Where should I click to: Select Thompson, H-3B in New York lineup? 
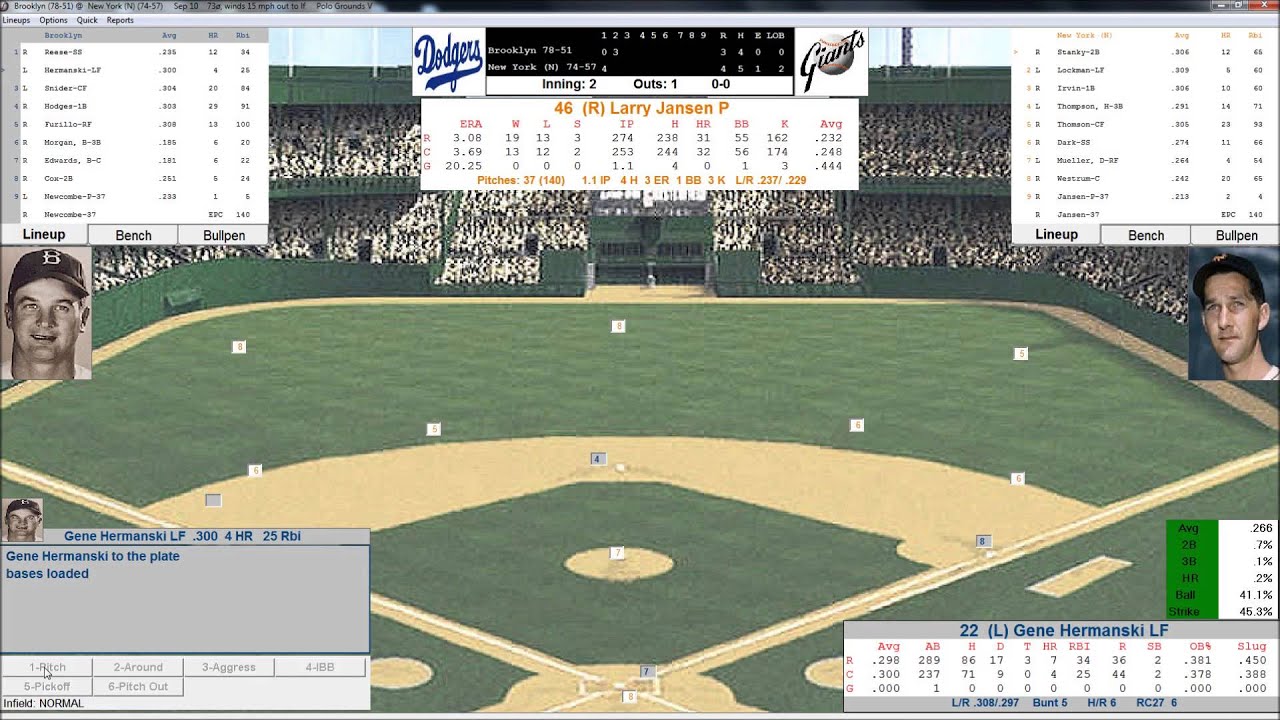point(1146,106)
